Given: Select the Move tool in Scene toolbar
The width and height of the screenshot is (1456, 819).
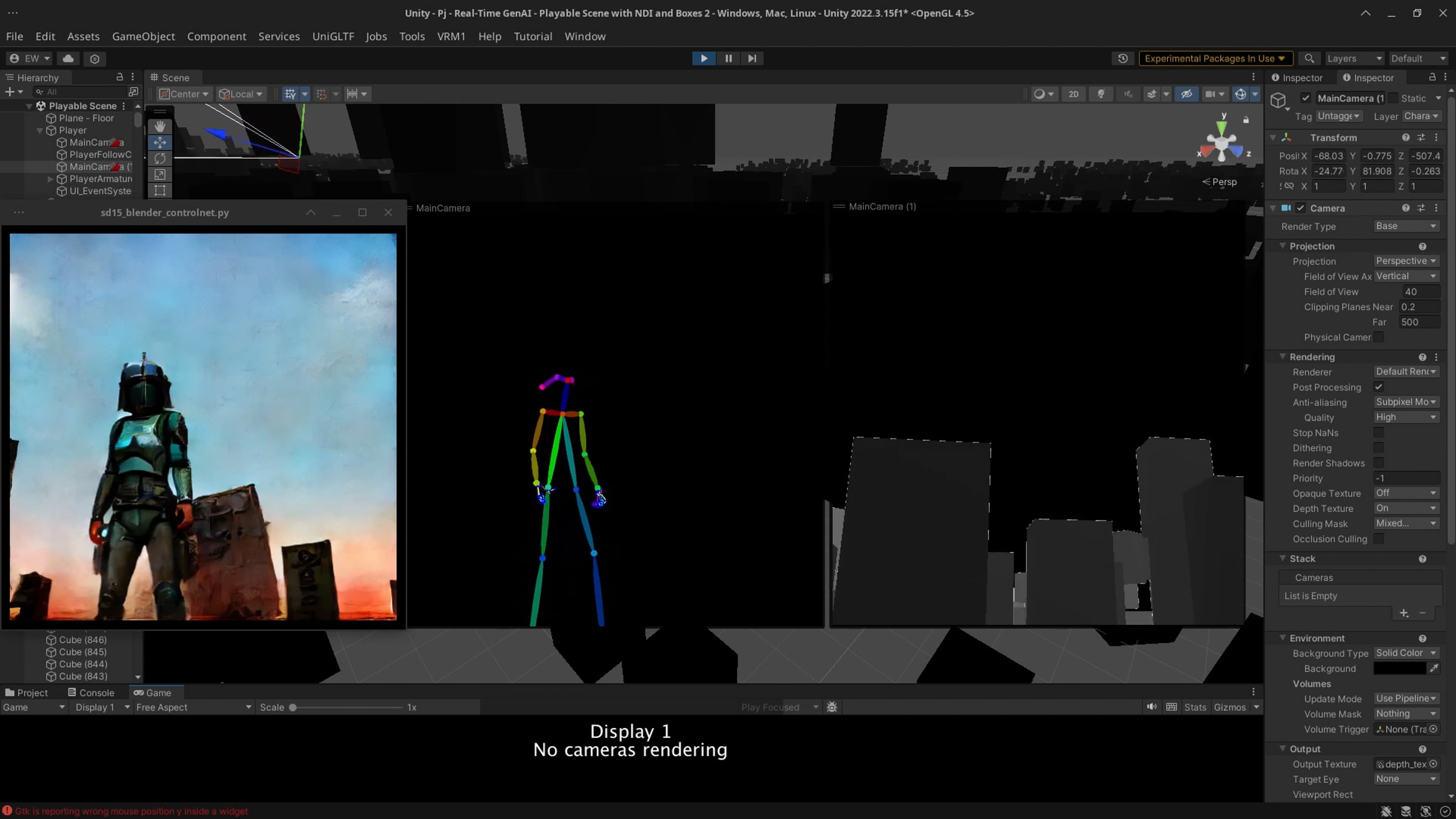Looking at the screenshot, I should pos(160,143).
